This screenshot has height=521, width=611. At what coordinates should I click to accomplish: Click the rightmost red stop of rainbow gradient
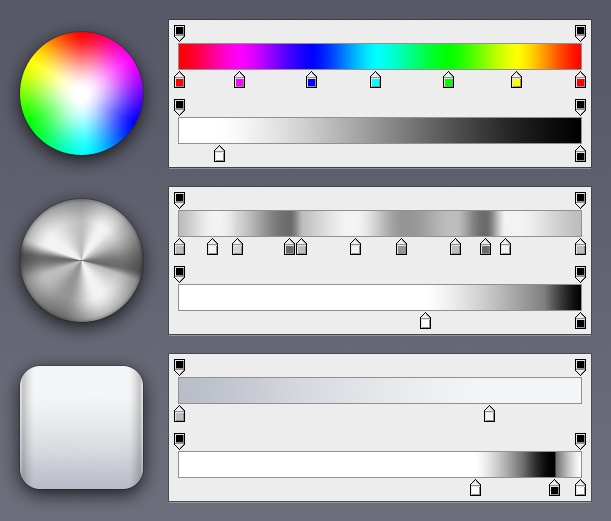click(580, 81)
